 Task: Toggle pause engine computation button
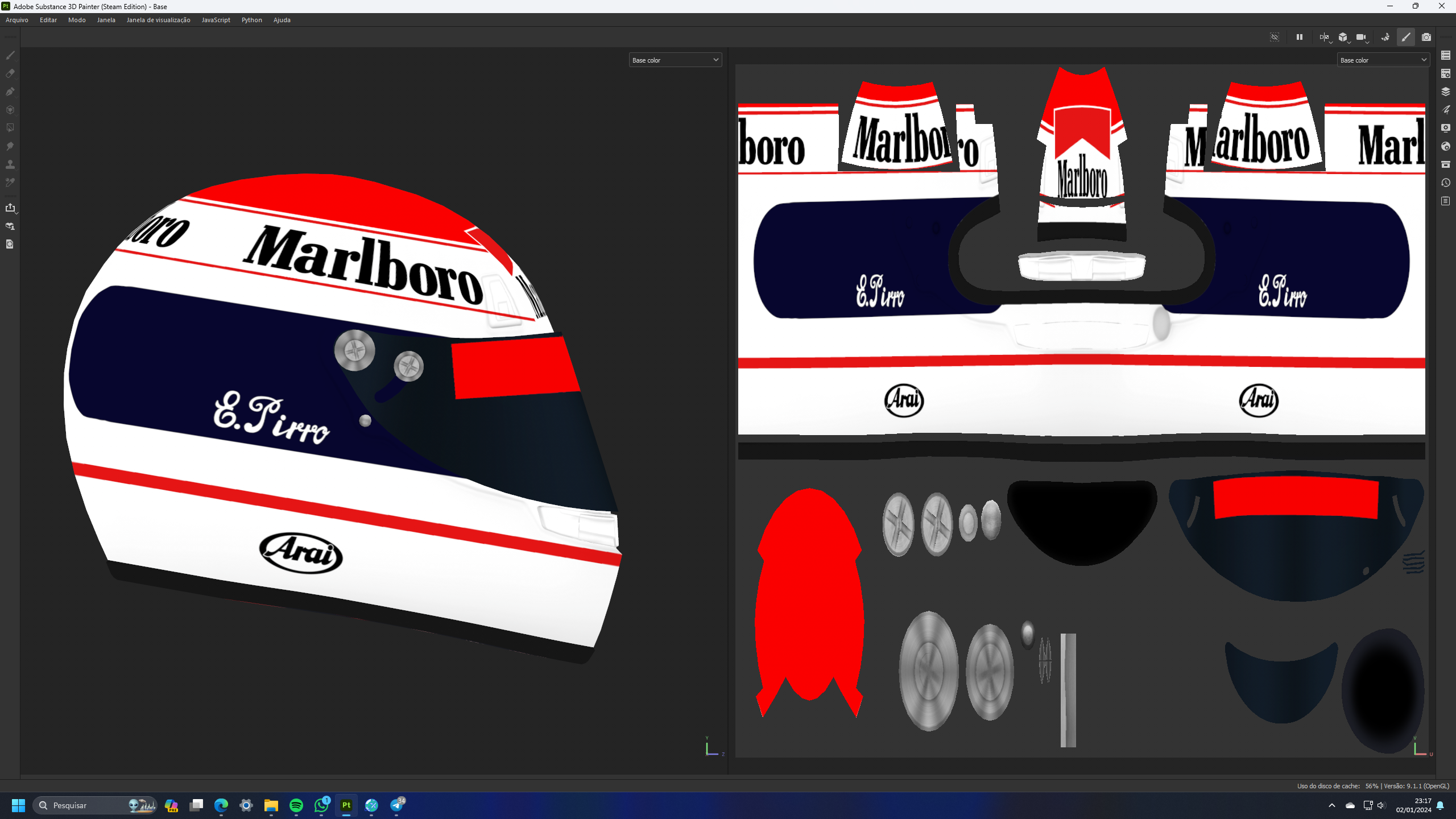pos(1300,37)
